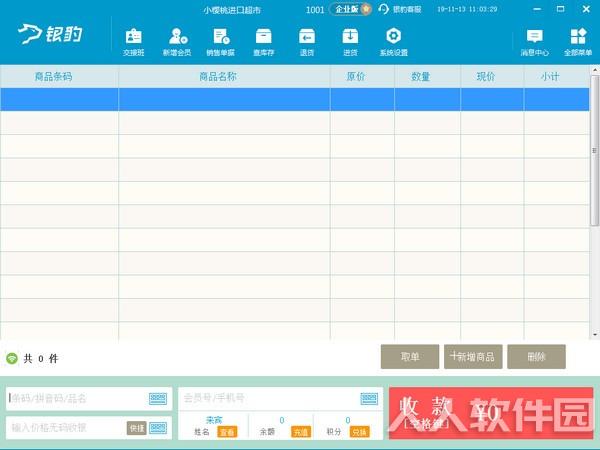Click the 快捷 shortcut button
600x450 pixels.
point(137,428)
